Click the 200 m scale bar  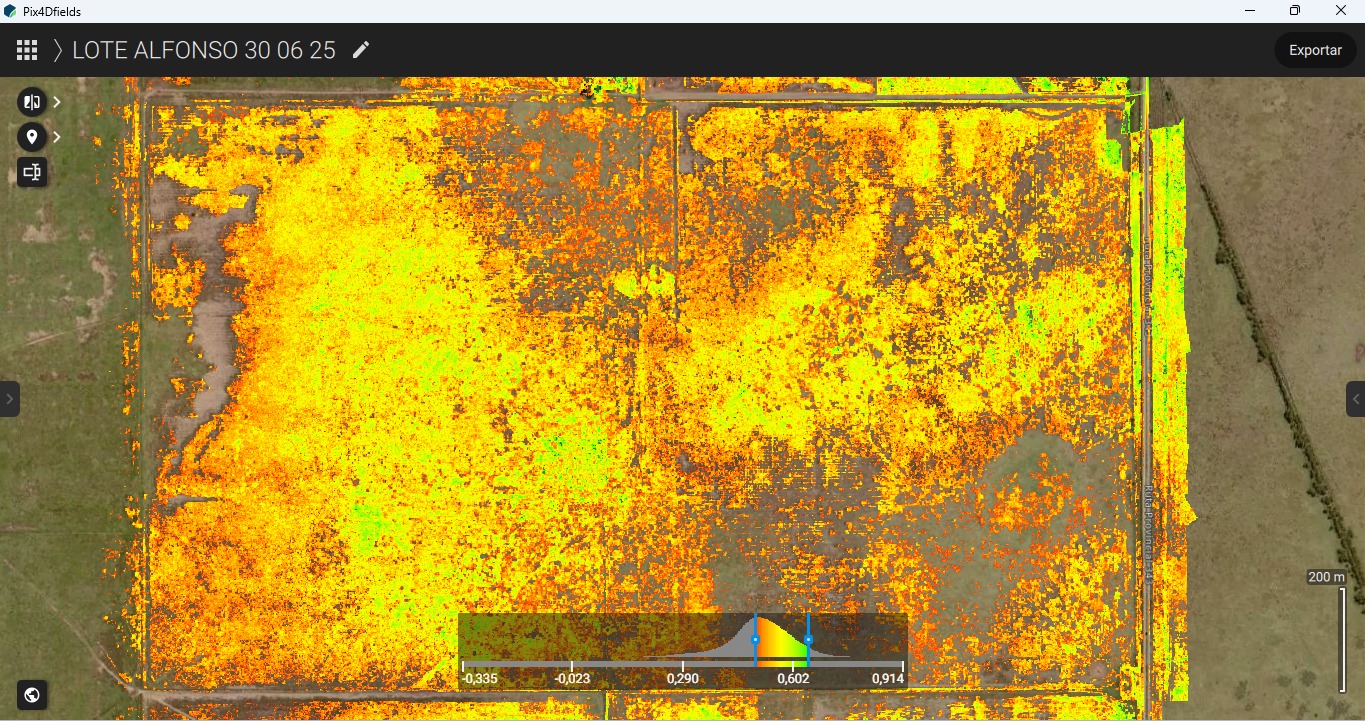[1341, 638]
